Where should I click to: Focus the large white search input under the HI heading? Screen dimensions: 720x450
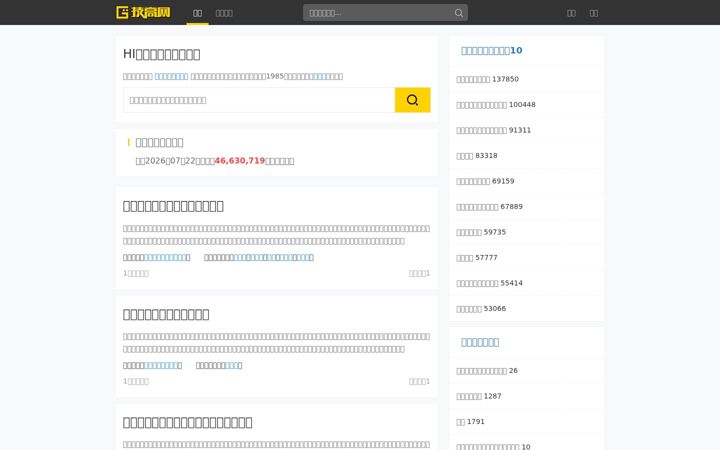click(259, 100)
